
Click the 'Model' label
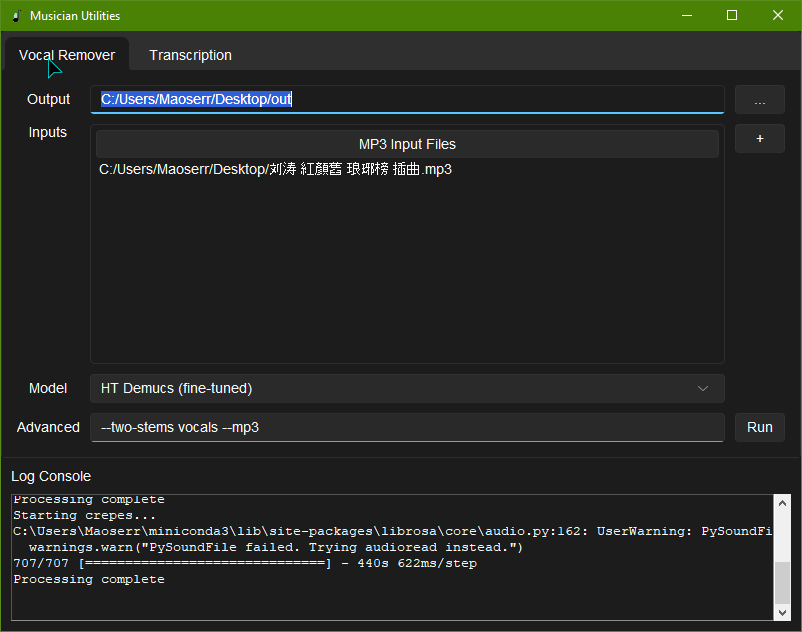tap(48, 389)
